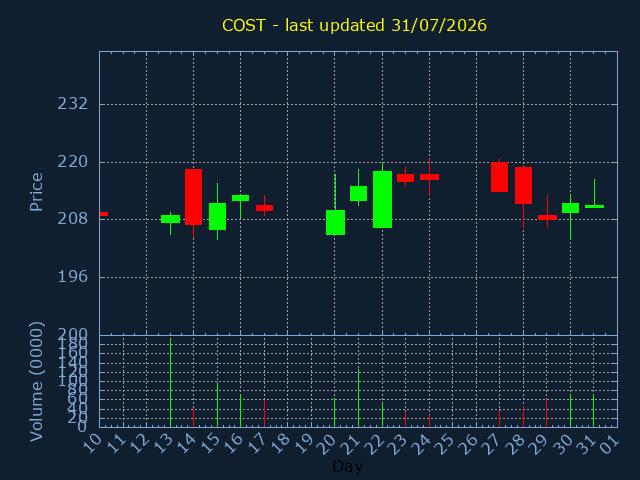640x480 pixels.
Task: Click the 208 price tick label
Action: (73, 219)
